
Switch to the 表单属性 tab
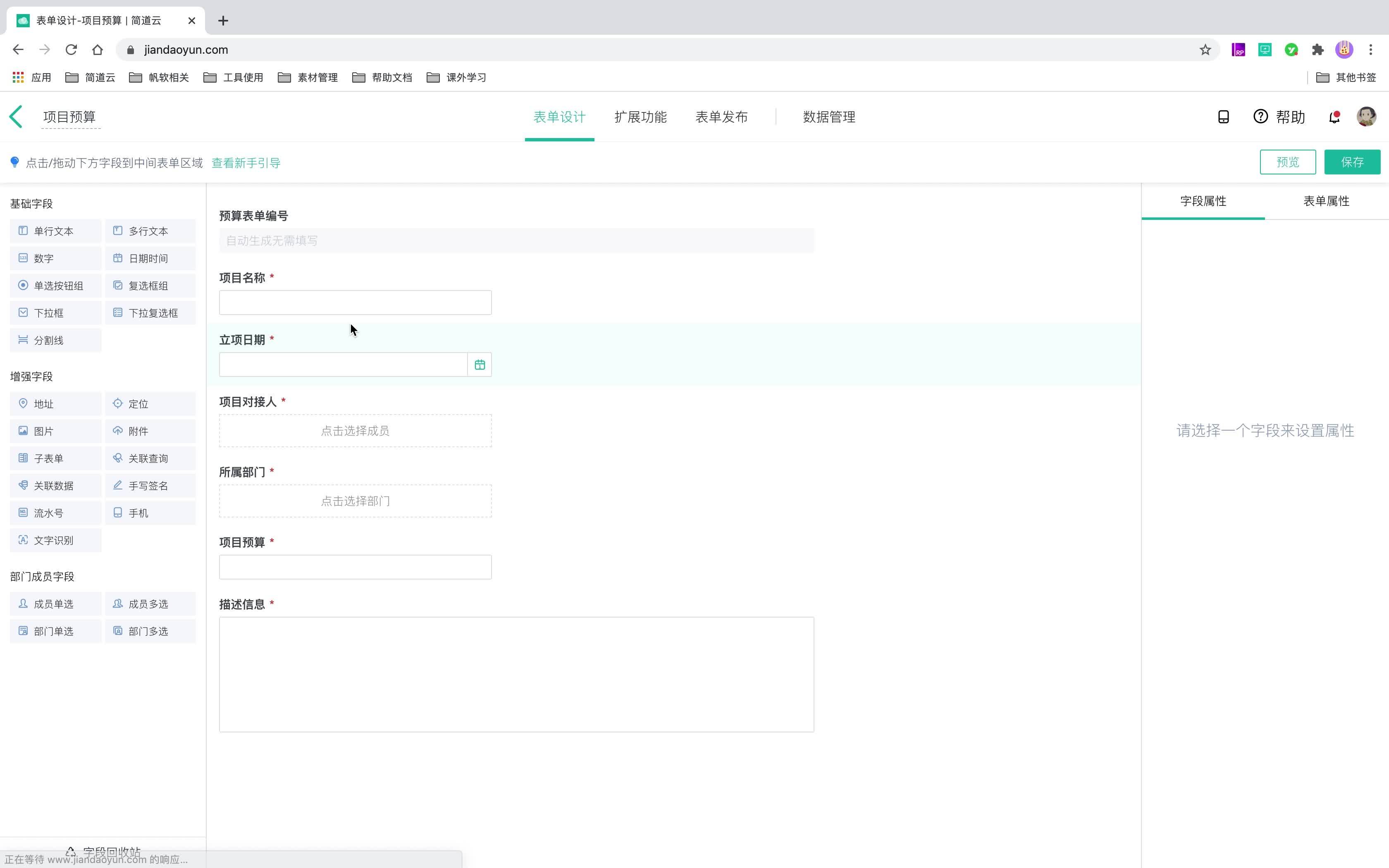tap(1326, 201)
